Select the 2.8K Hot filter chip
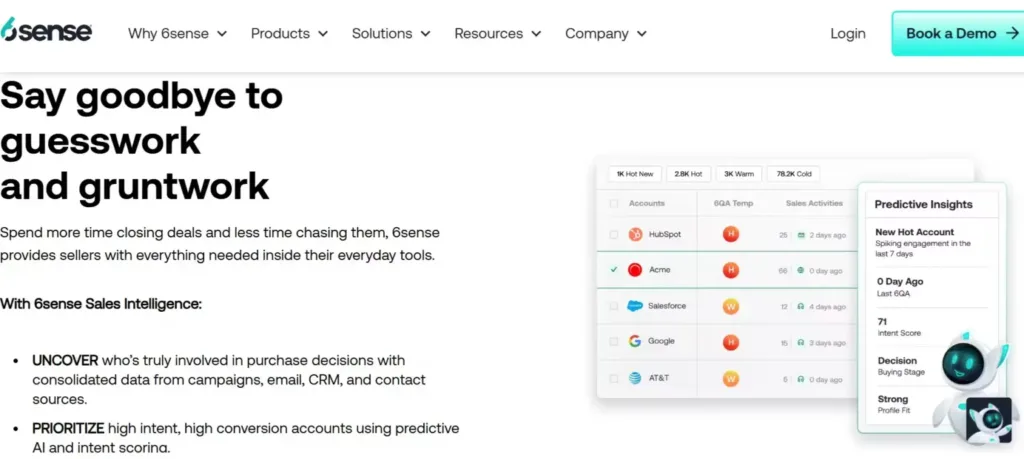This screenshot has height=459, width=1024. pyautogui.click(x=688, y=174)
